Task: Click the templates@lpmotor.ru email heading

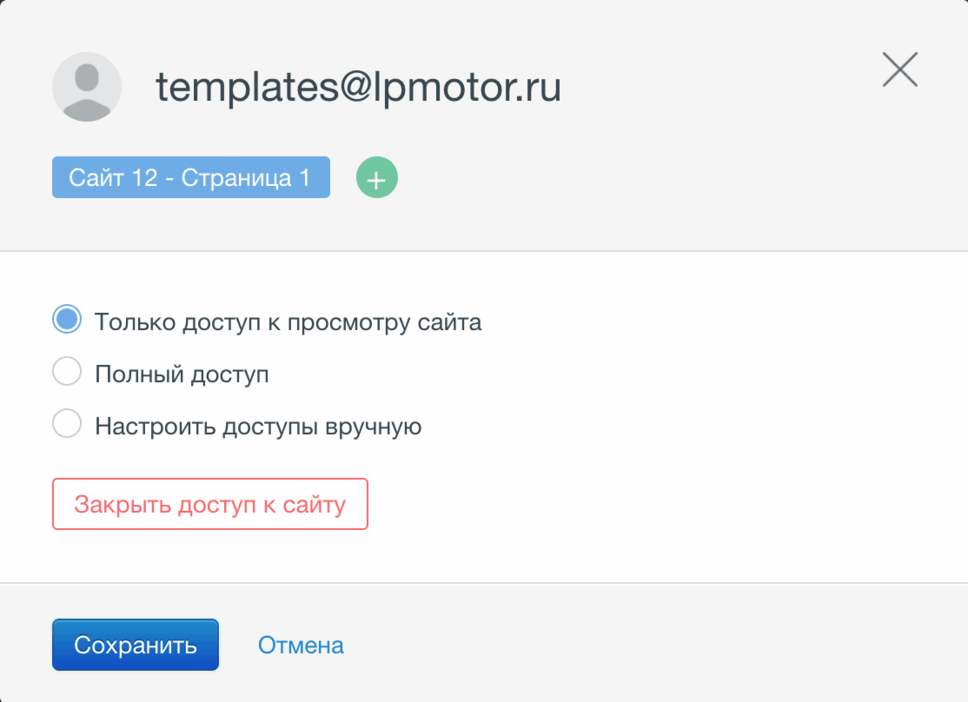Action: [358, 87]
